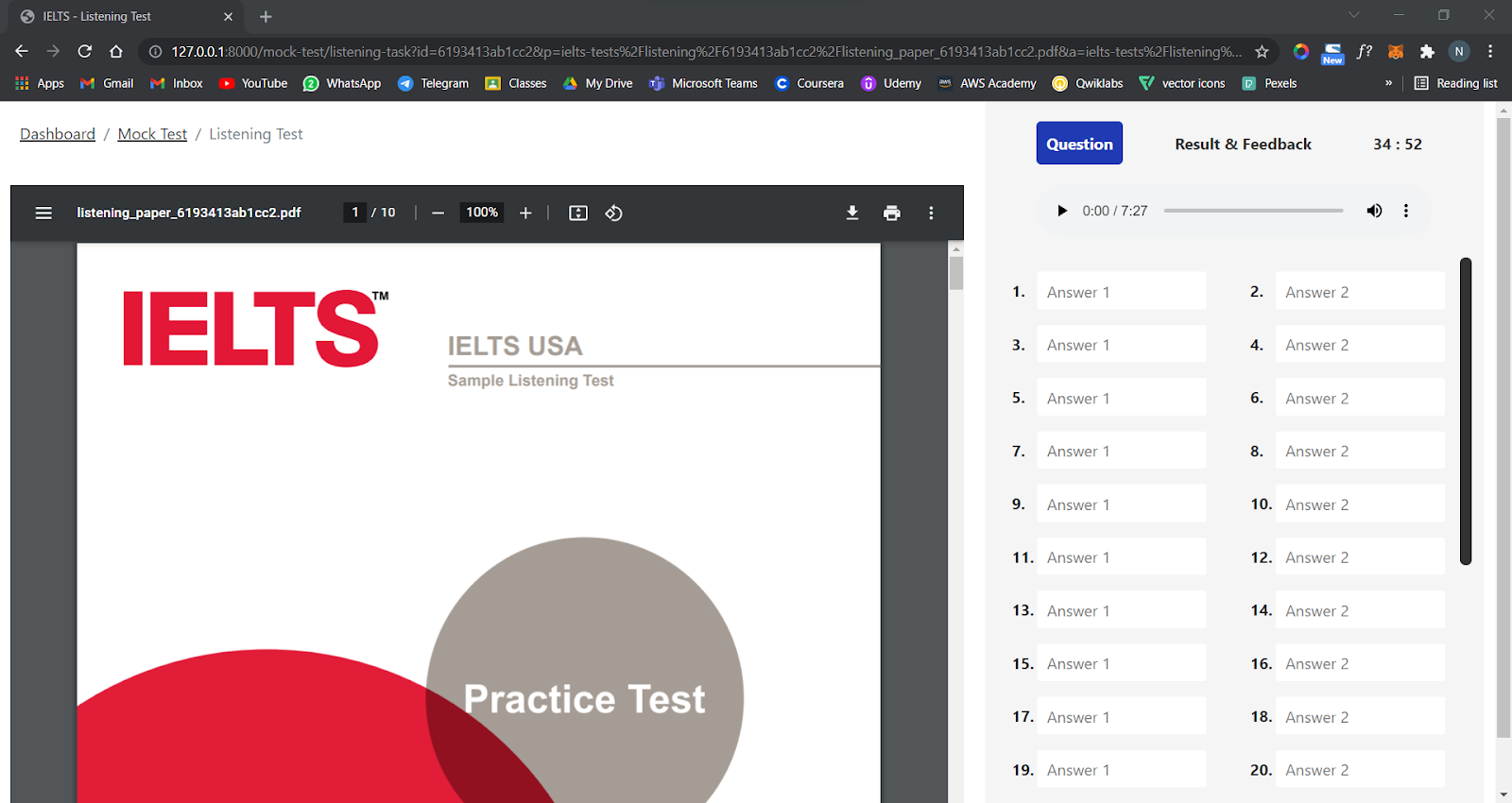Viewport: 1512px width, 803px height.
Task: Go forward to next page
Action: tap(53, 51)
